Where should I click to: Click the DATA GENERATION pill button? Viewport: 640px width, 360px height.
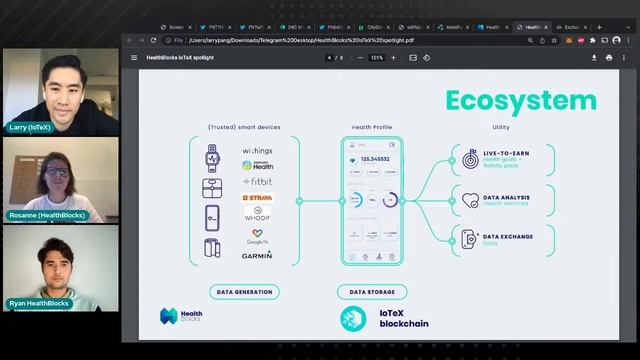244,292
